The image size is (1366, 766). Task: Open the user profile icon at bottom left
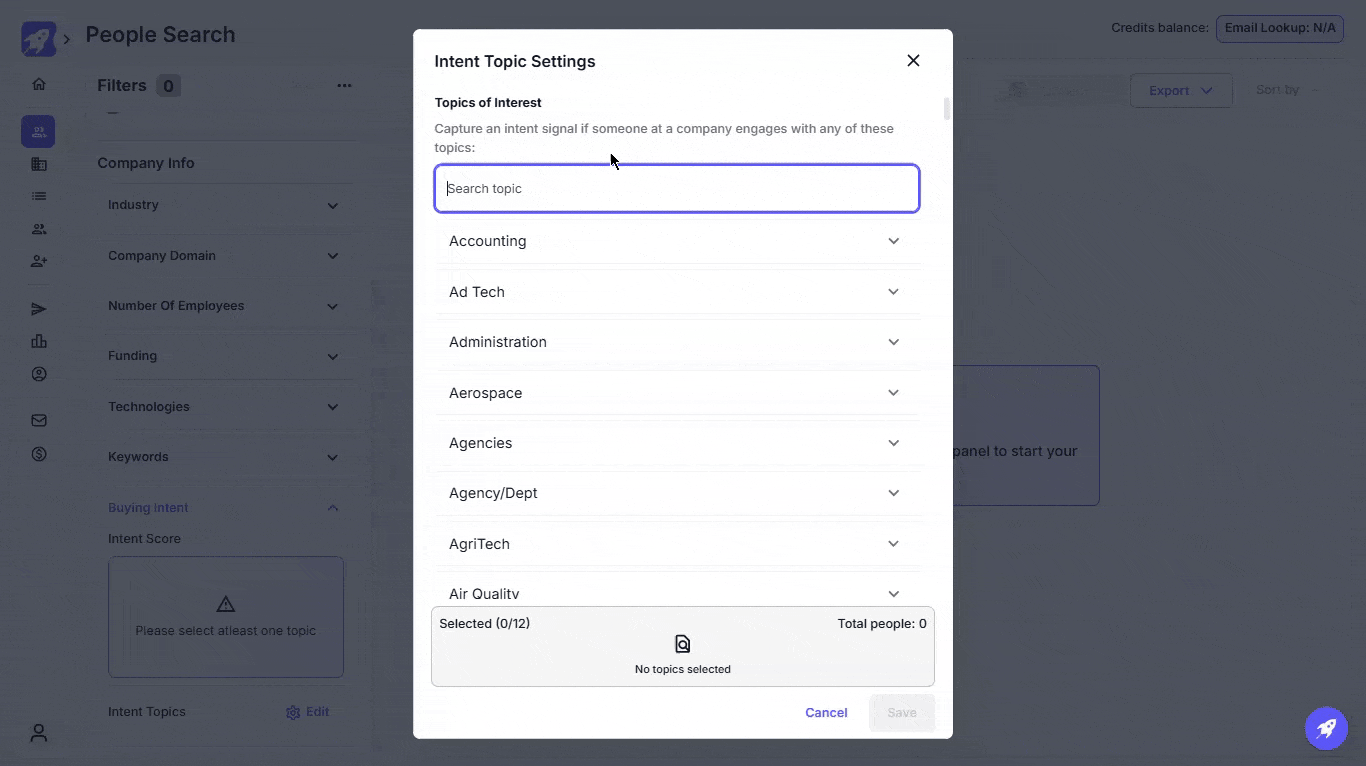pos(39,733)
